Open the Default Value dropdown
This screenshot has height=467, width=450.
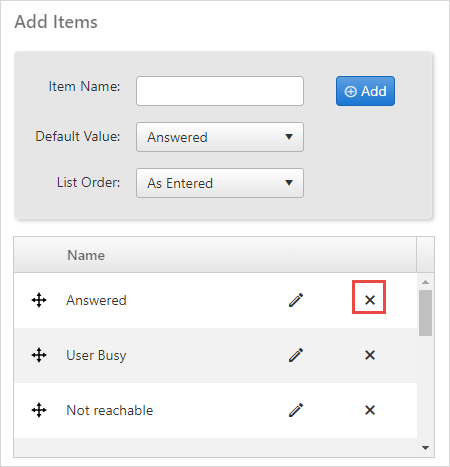click(x=220, y=137)
